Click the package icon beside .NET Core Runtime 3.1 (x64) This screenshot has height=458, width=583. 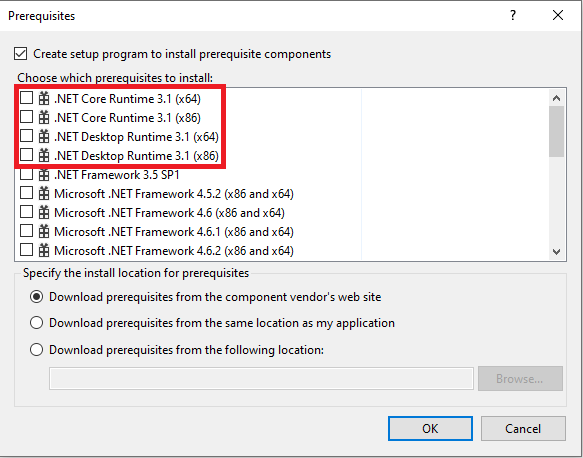click(x=44, y=99)
